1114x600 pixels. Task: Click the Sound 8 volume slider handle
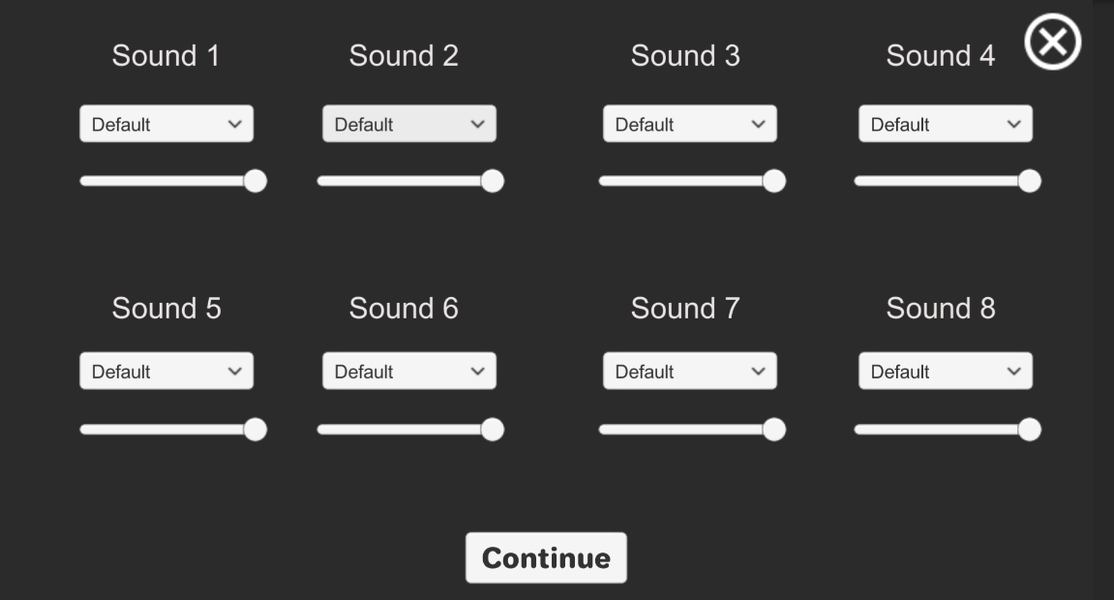coord(1029,429)
